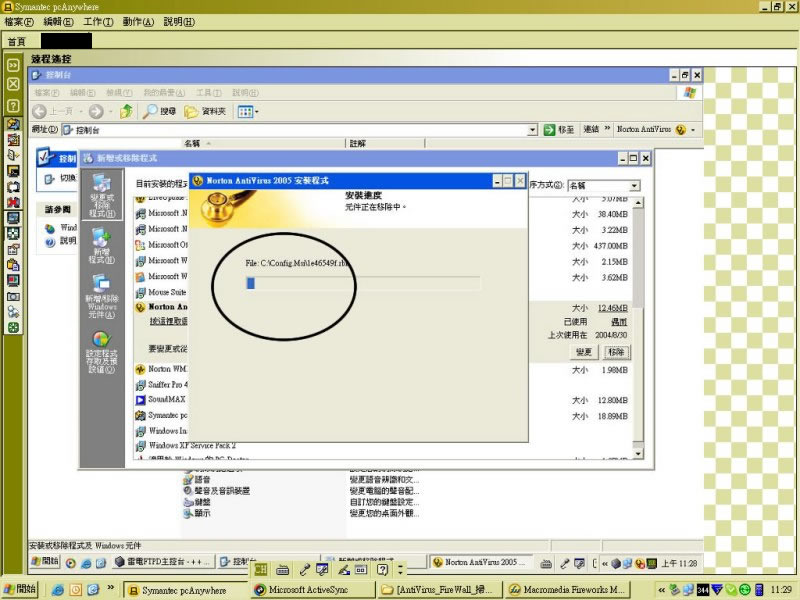800x600 pixels.
Task: Open help via the ? sidebar icon
Action: pyautogui.click(x=13, y=106)
